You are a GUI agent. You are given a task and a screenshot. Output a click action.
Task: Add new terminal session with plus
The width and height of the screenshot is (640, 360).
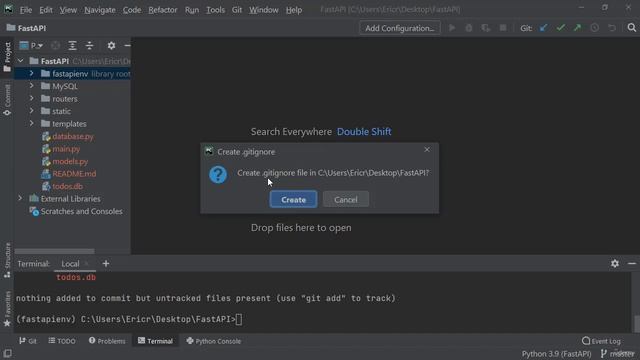click(x=106, y=264)
